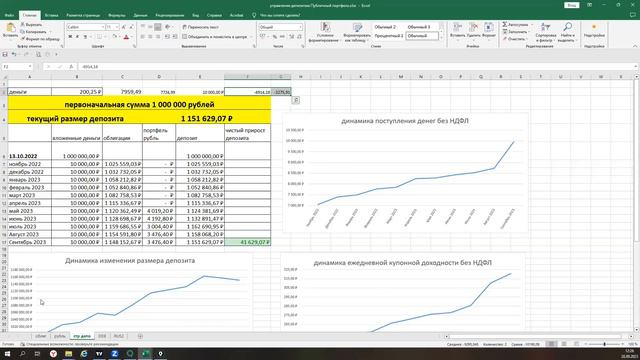Click the Fill Color bucket icon

pyautogui.click(x=115, y=37)
